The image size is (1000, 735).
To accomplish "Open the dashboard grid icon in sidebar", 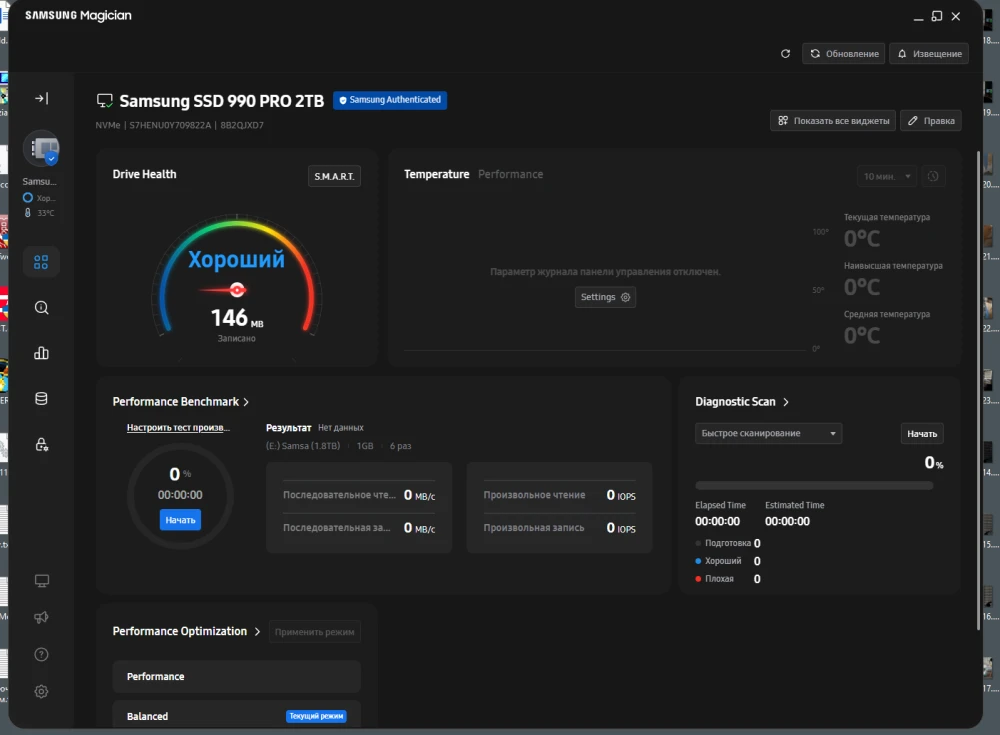I will point(41,262).
